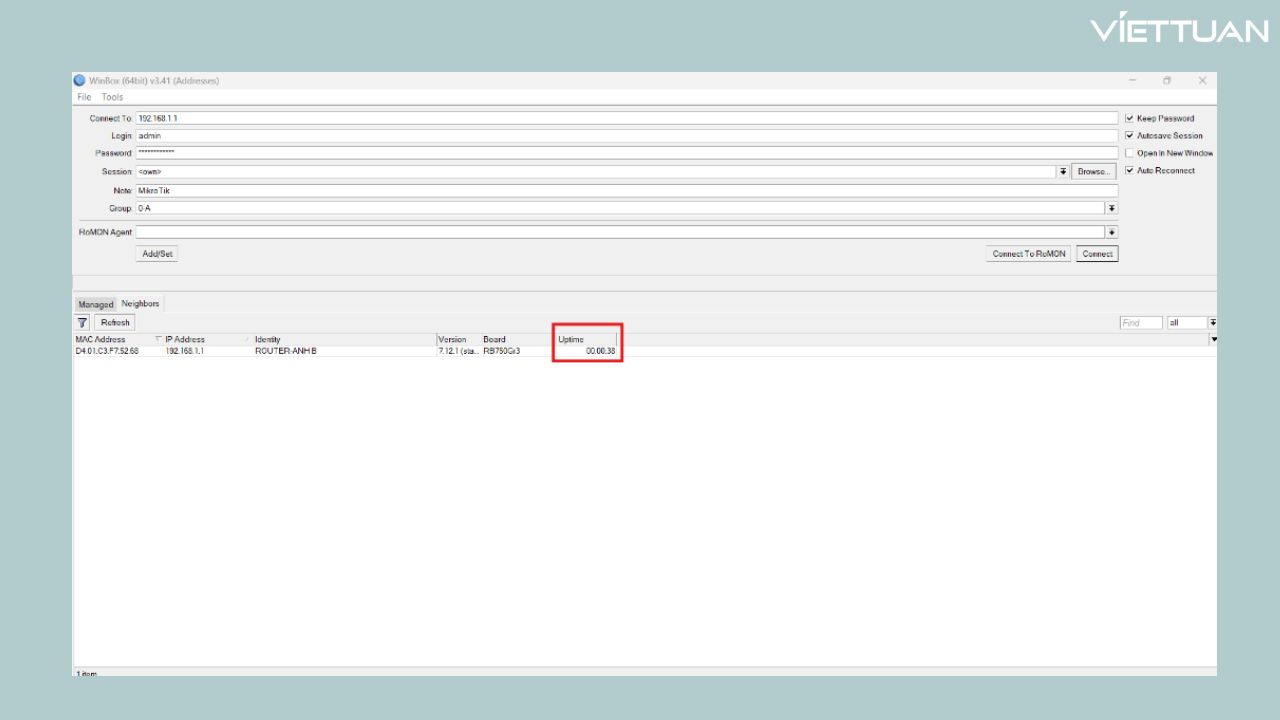Open the Tools menu
Image resolution: width=1280 pixels, height=720 pixels.
click(x=112, y=97)
